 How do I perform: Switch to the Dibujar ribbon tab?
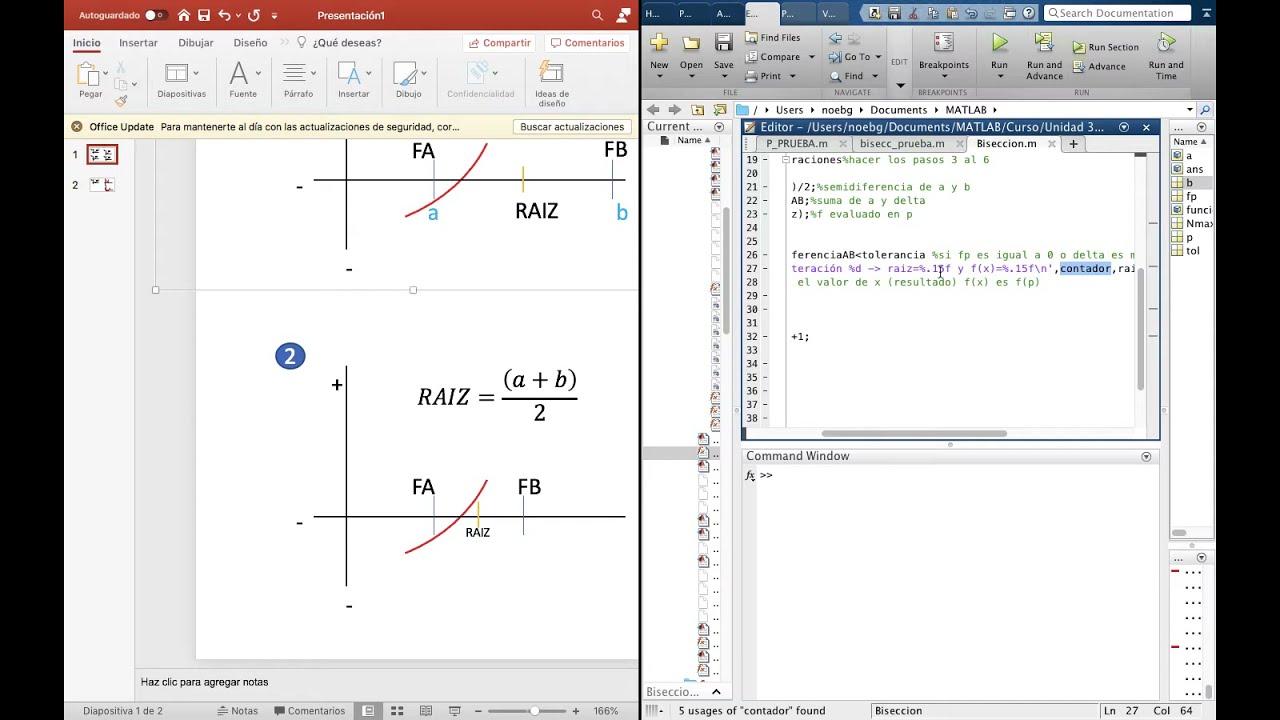click(196, 43)
